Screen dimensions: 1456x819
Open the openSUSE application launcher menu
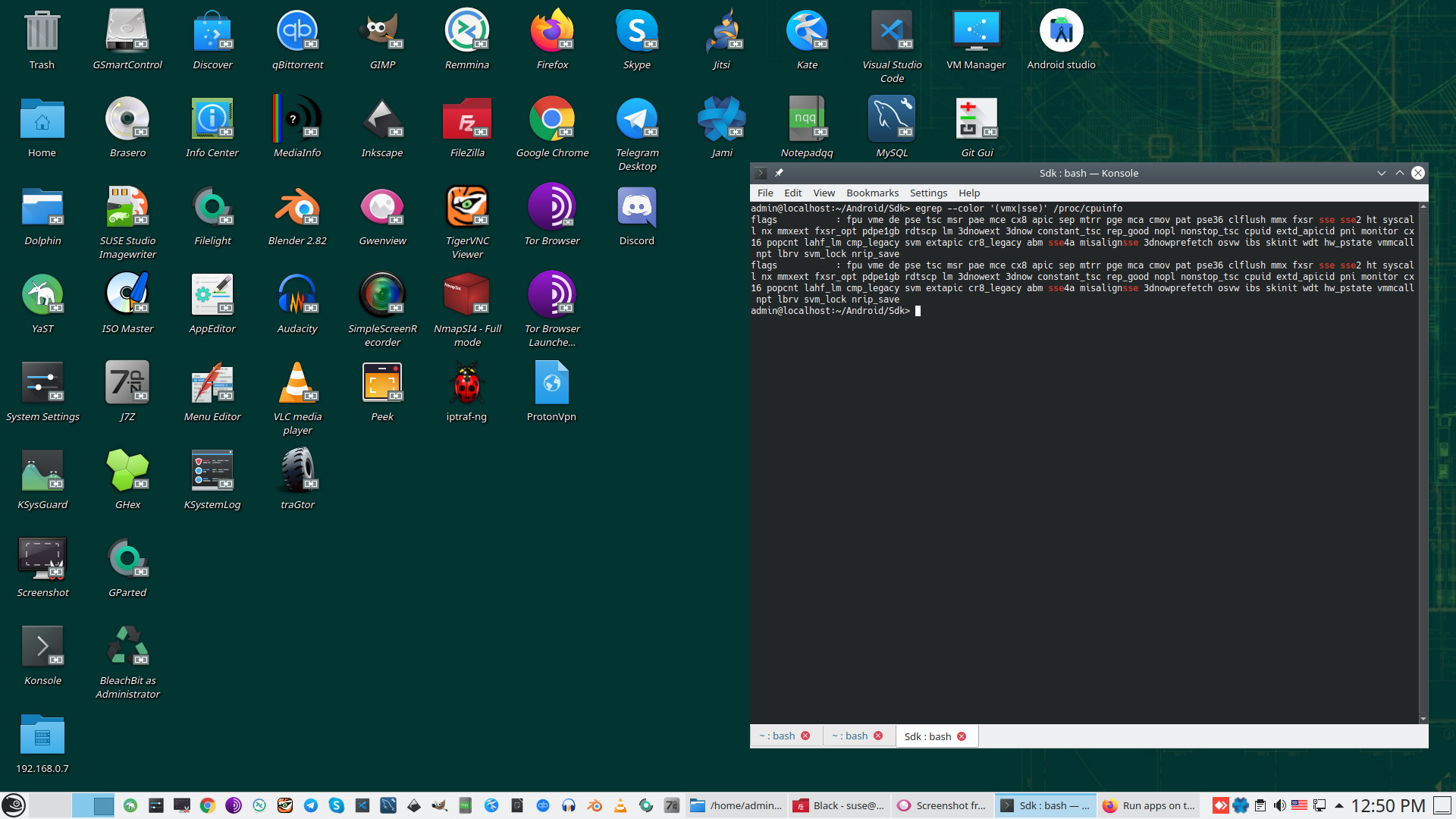click(14, 805)
